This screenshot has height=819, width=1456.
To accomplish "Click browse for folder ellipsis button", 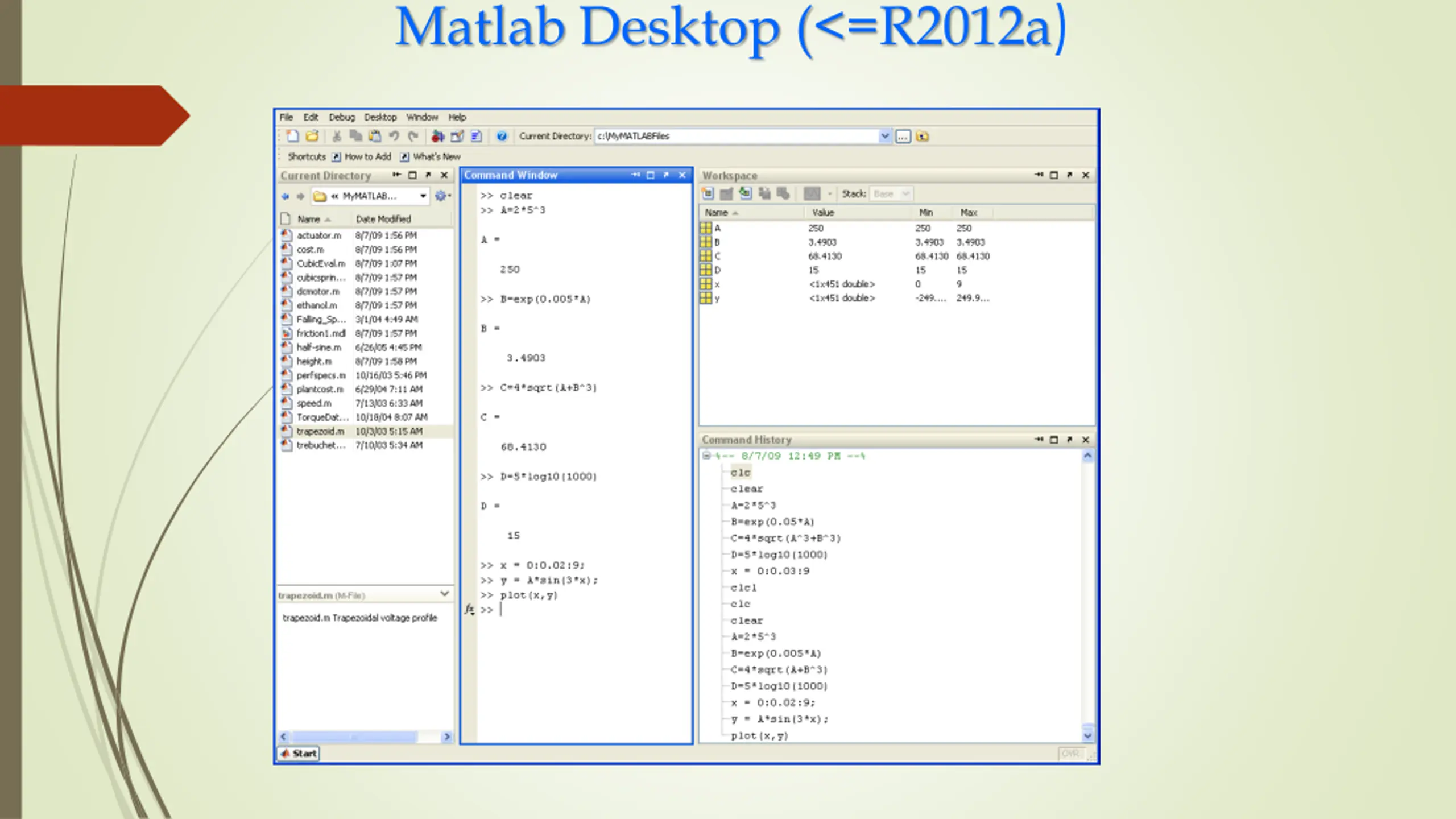I will point(903,136).
